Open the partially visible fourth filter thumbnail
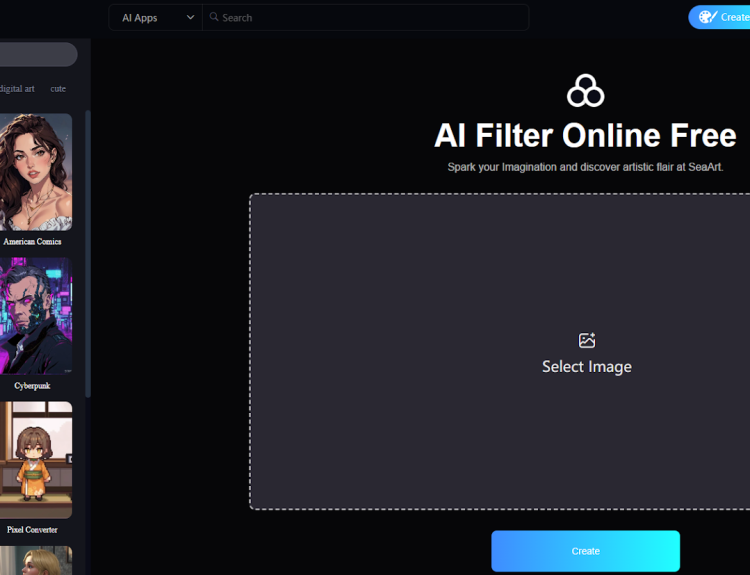Screen dimensions: 750x575 point(34,560)
